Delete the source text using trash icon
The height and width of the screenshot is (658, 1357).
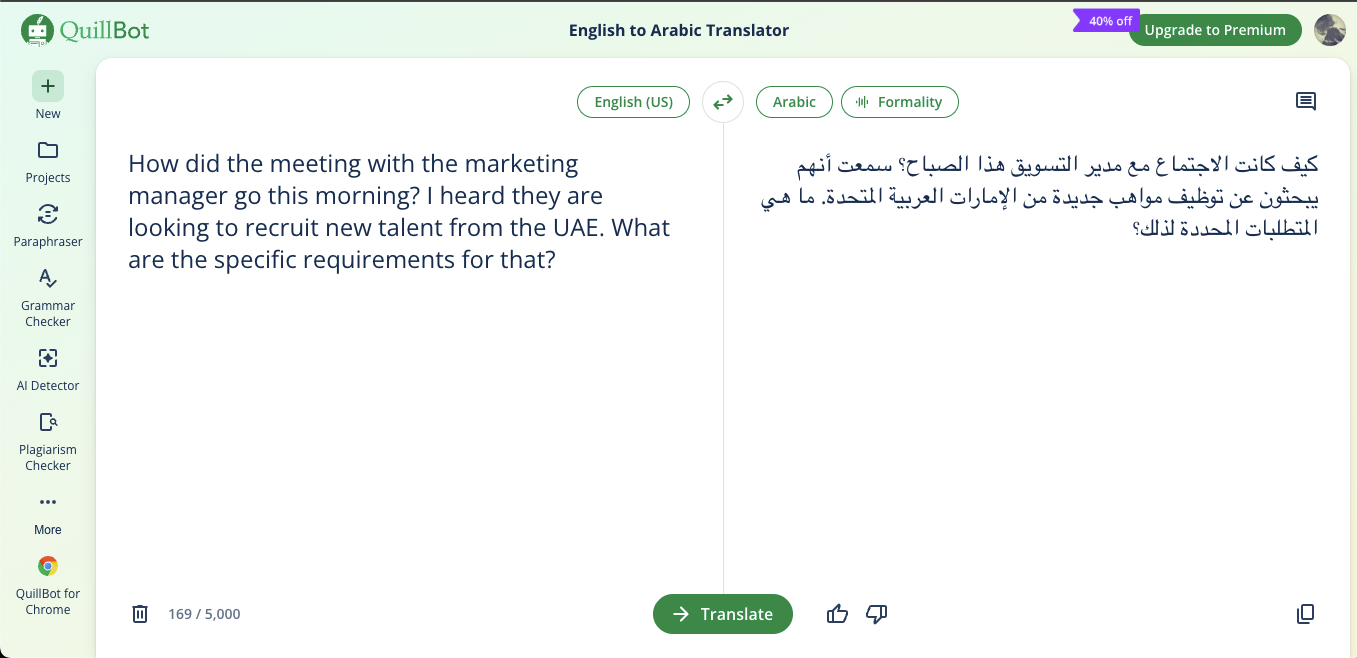pos(139,613)
